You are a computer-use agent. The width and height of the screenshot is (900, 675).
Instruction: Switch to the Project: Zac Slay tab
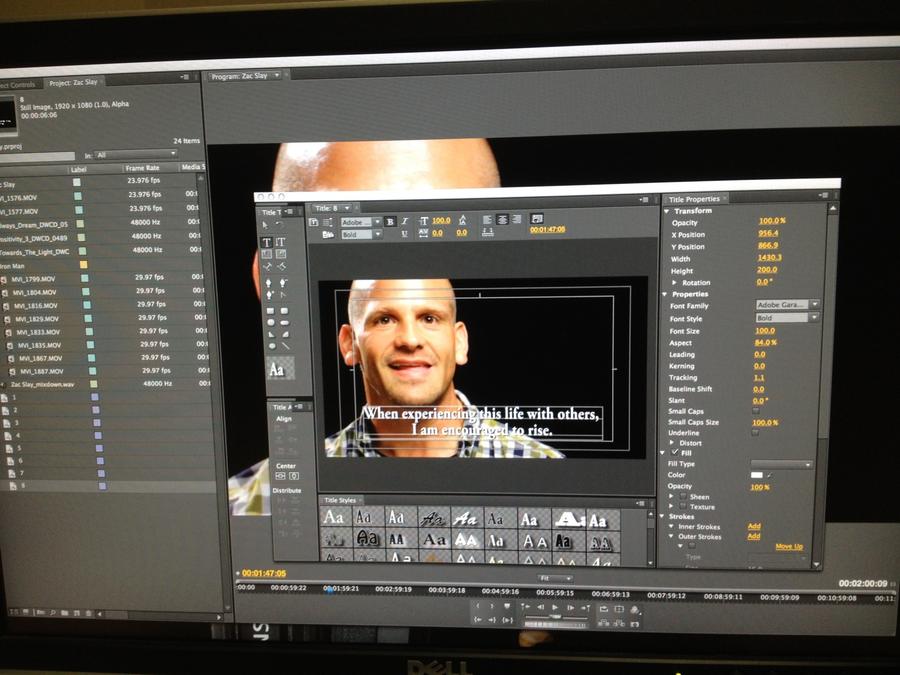point(73,83)
